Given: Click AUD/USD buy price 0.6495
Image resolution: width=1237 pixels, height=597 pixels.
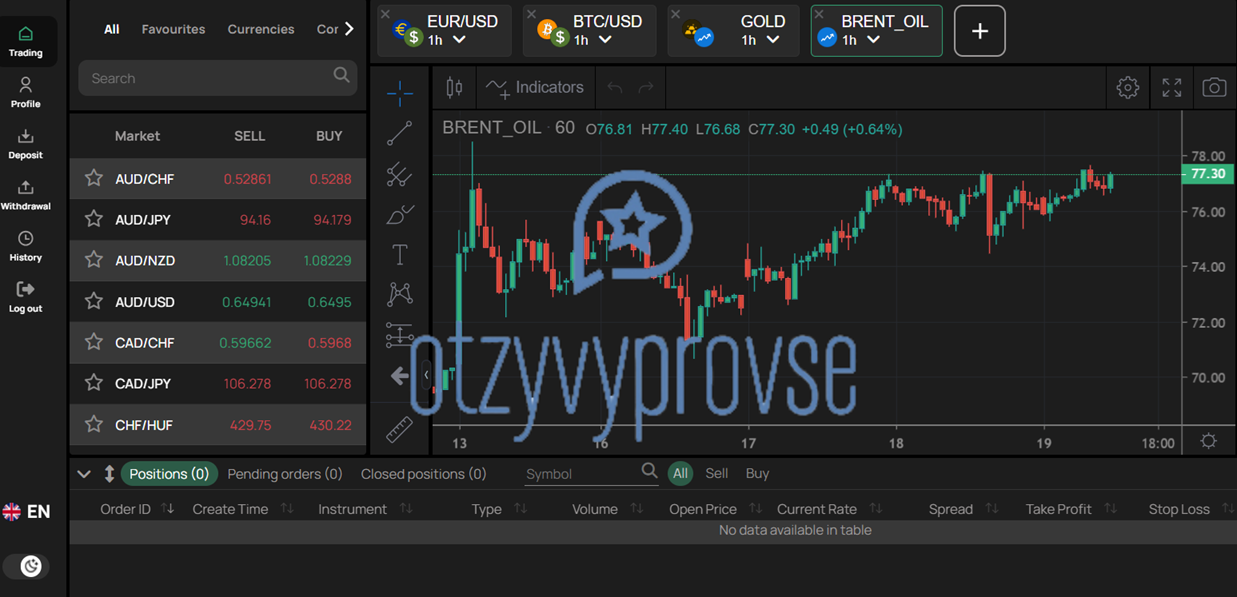Looking at the screenshot, I should [x=329, y=301].
